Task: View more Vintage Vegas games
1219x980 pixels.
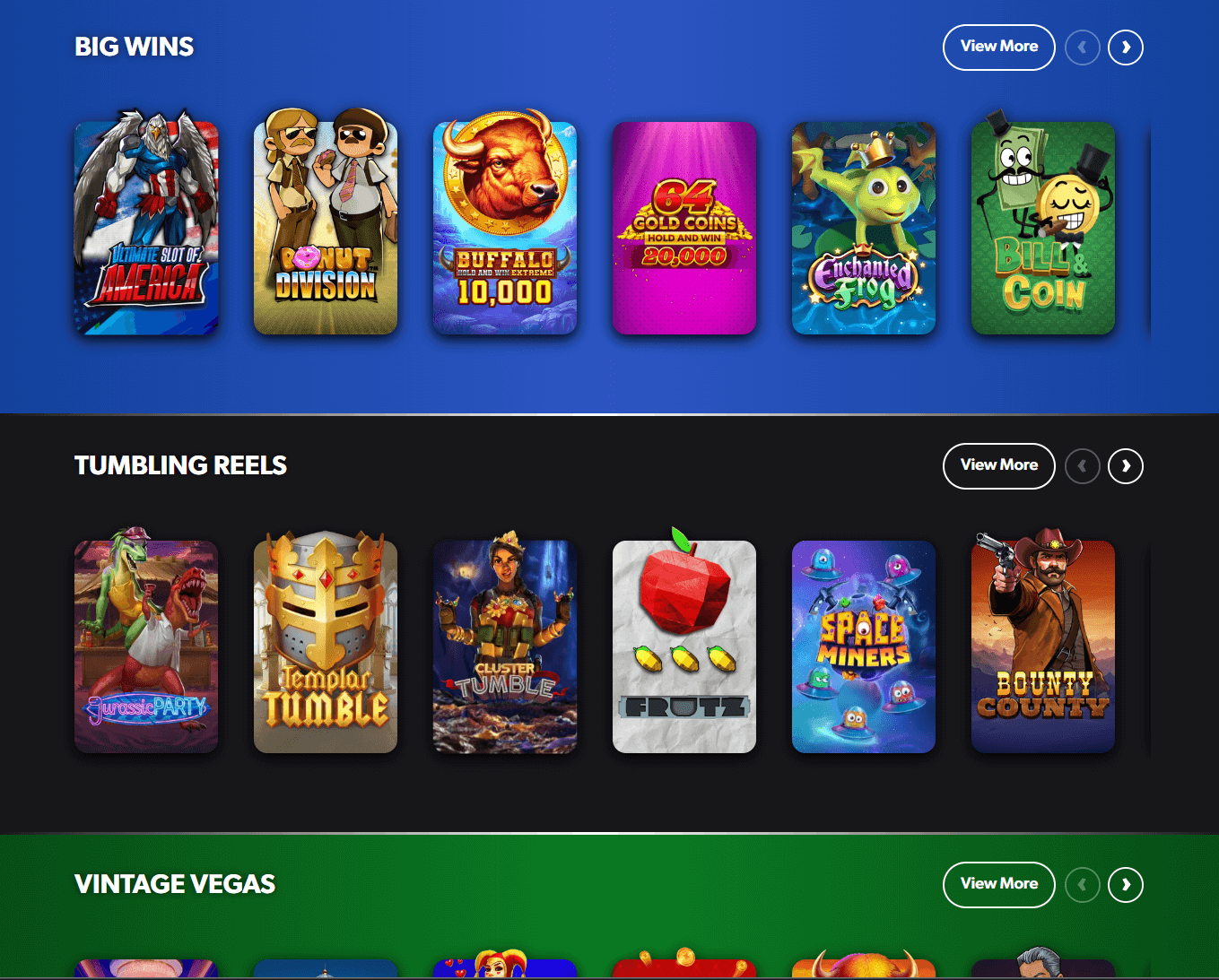Action: (999, 885)
